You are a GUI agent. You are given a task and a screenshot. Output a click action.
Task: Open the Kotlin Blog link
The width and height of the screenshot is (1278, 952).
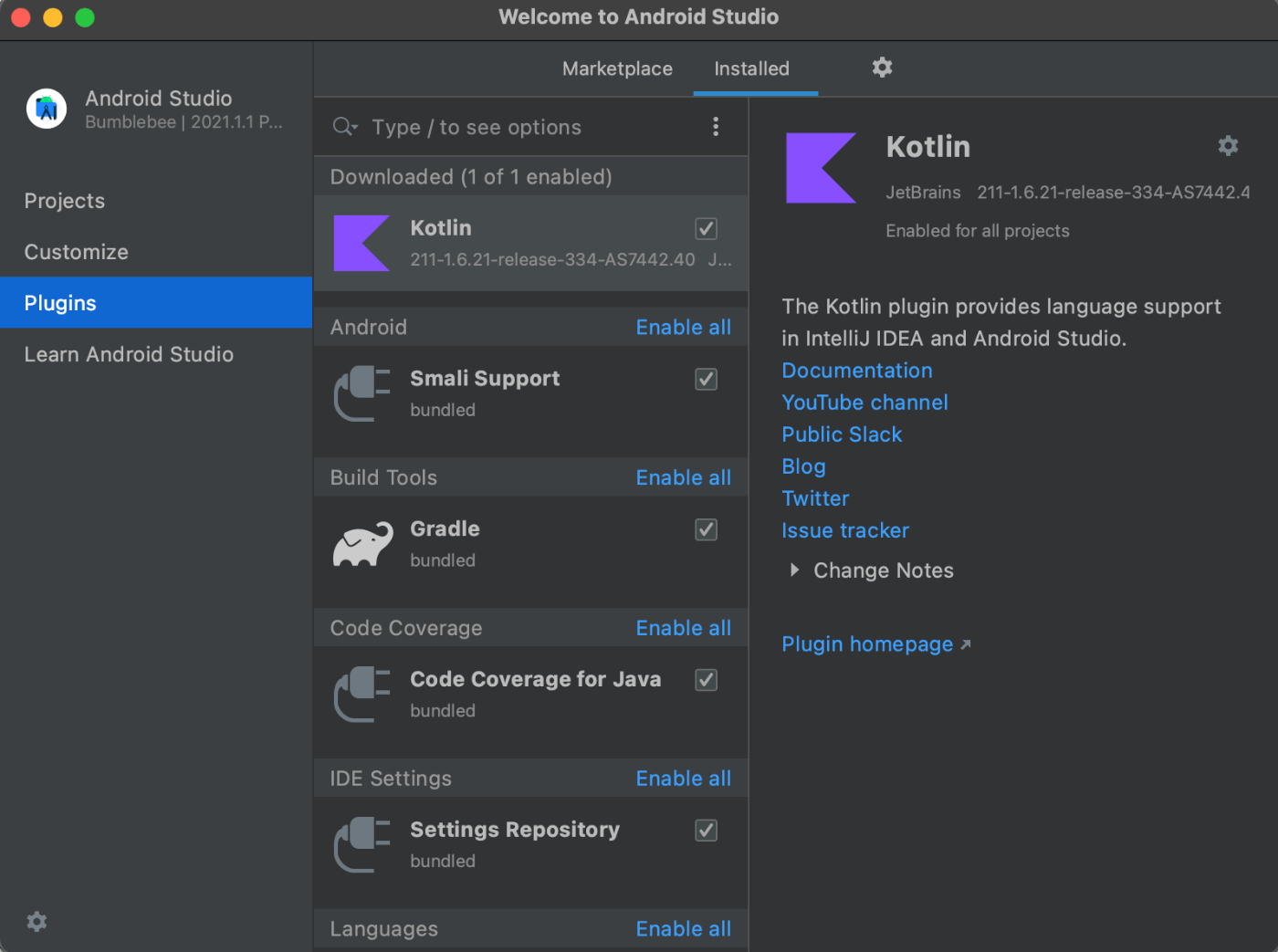tap(803, 466)
